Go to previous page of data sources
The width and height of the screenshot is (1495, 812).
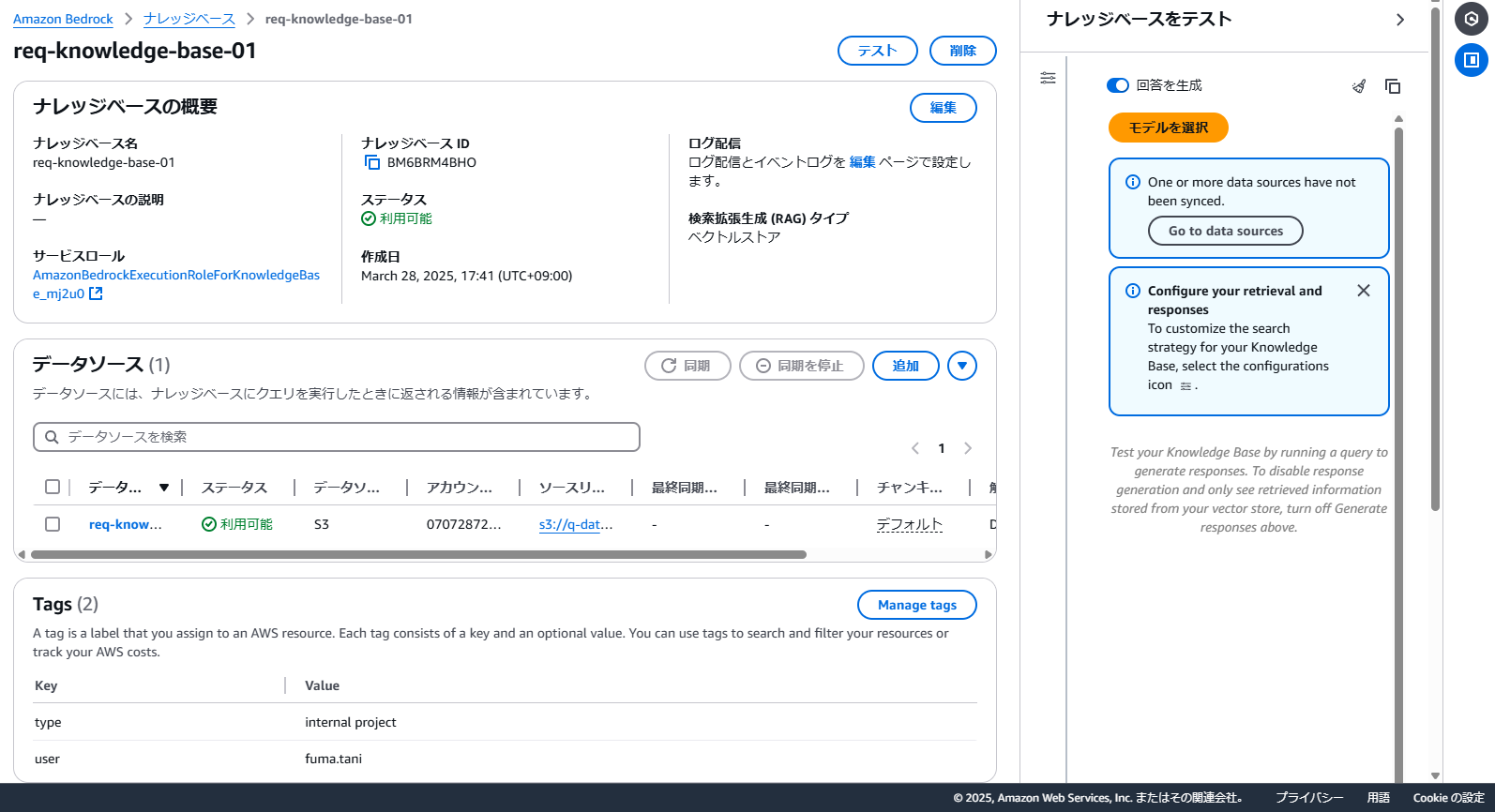915,448
